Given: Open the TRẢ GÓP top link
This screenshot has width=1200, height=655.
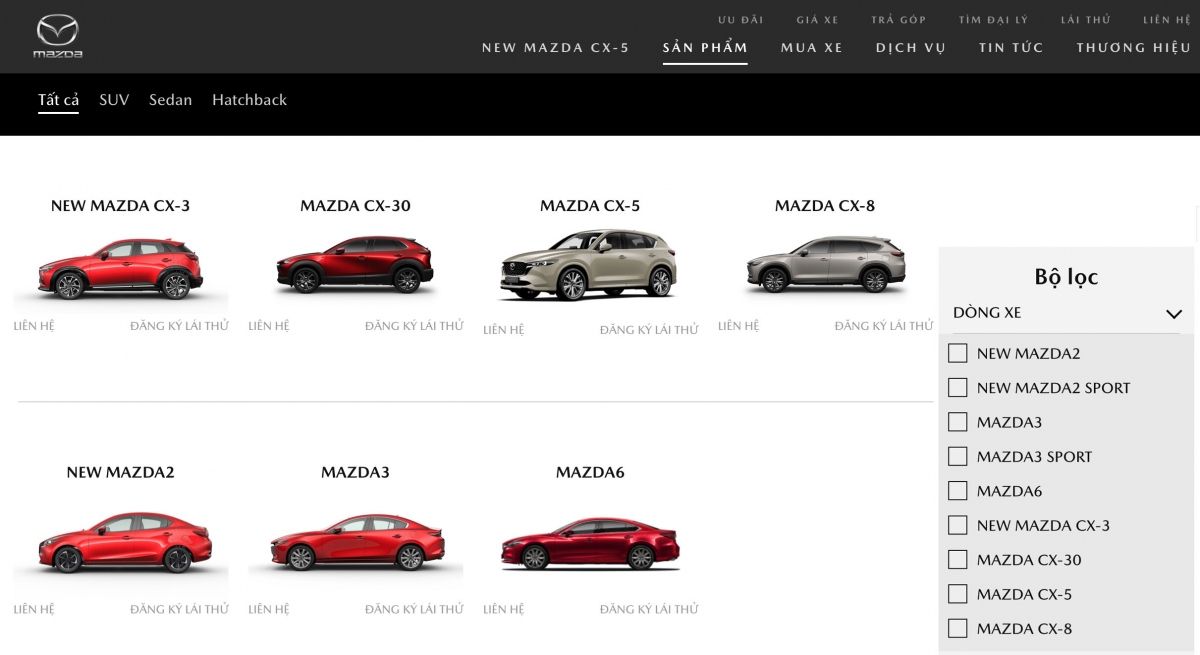Looking at the screenshot, I should click(x=898, y=20).
